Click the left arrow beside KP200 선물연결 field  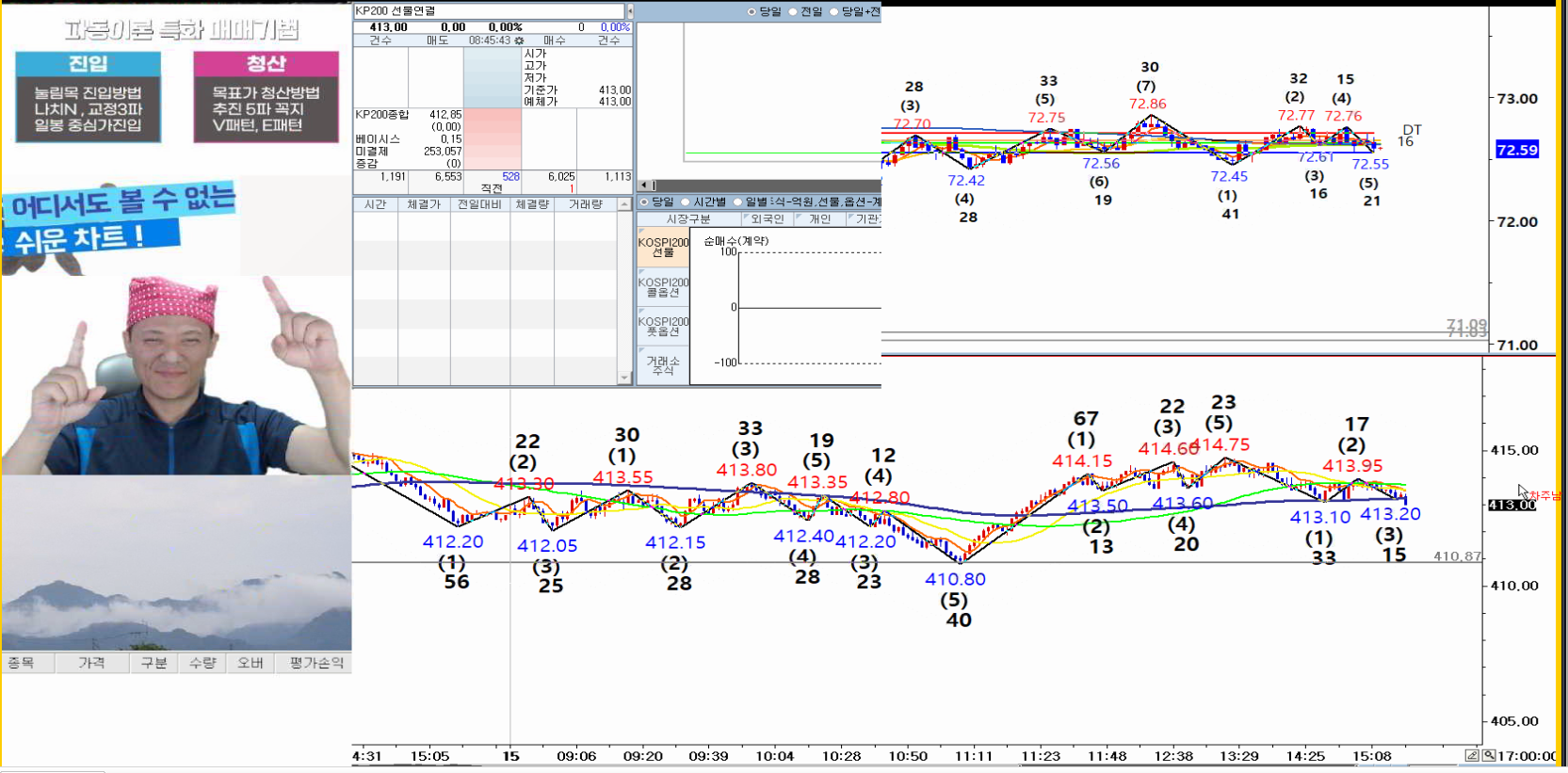pyautogui.click(x=630, y=11)
